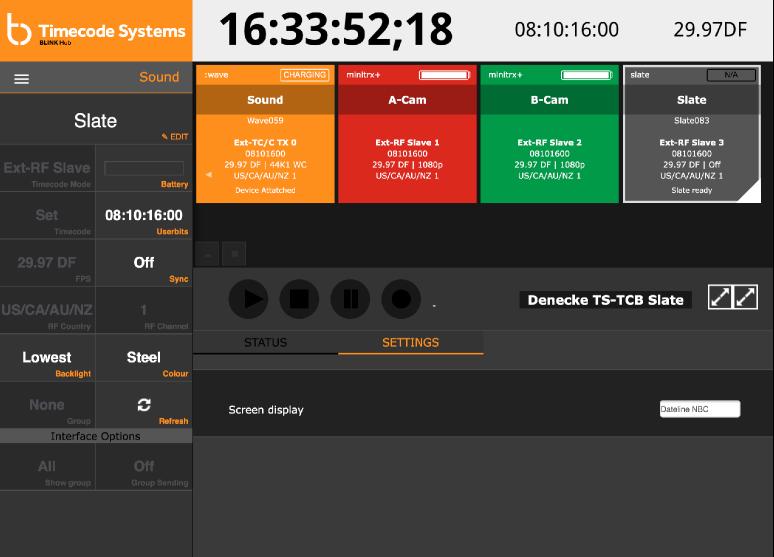This screenshot has height=557, width=774.
Task: Switch to the STATUS tab
Action: (x=266, y=343)
